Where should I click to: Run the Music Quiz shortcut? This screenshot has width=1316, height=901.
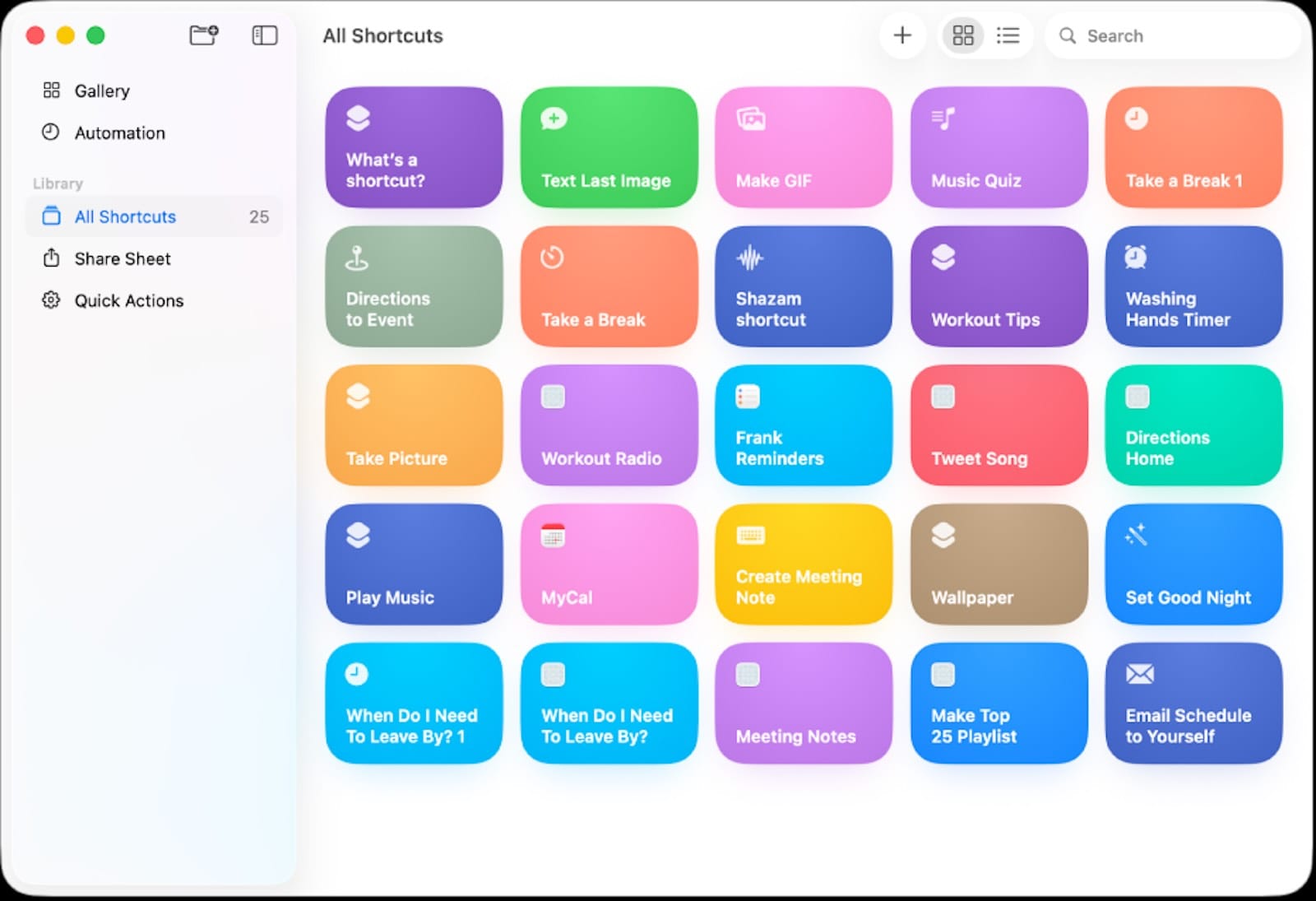pos(998,147)
